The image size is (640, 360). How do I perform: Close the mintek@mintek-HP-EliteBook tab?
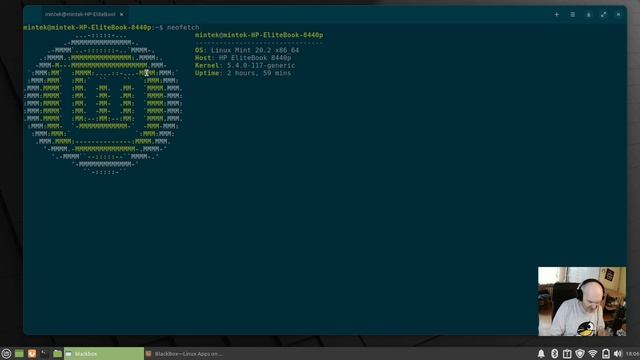(x=122, y=14)
